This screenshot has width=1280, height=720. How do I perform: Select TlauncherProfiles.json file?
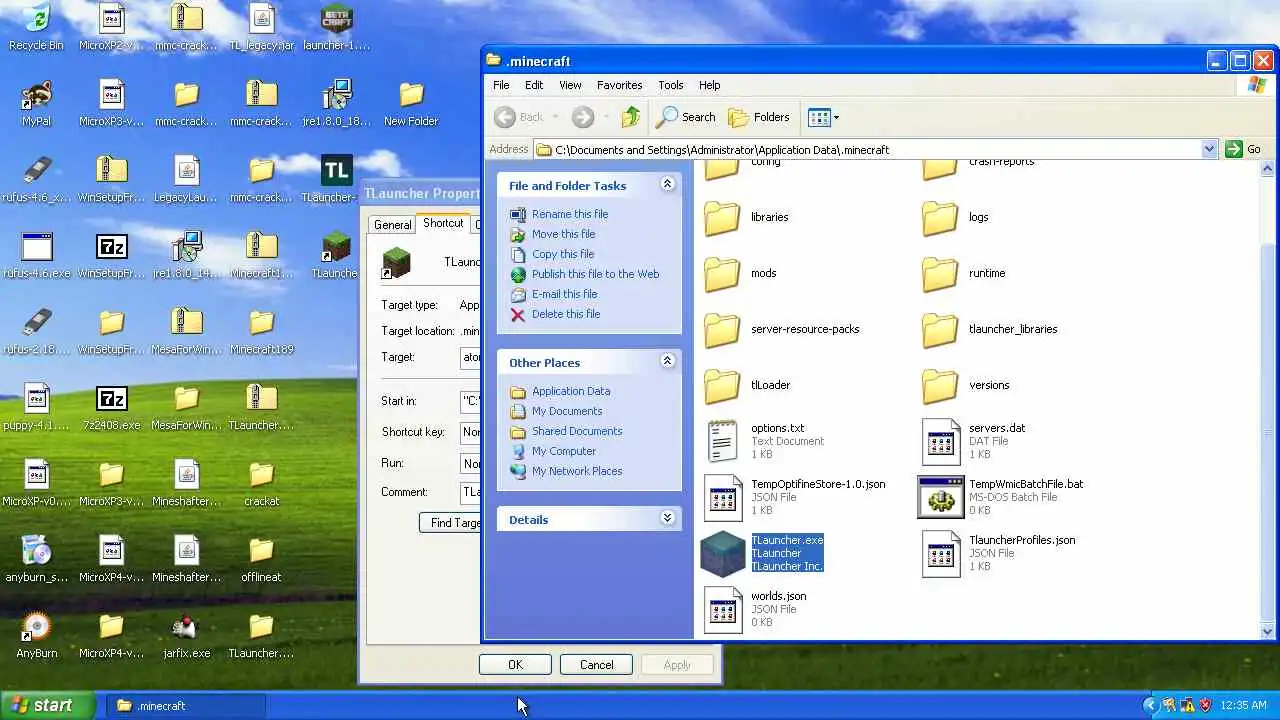998,553
